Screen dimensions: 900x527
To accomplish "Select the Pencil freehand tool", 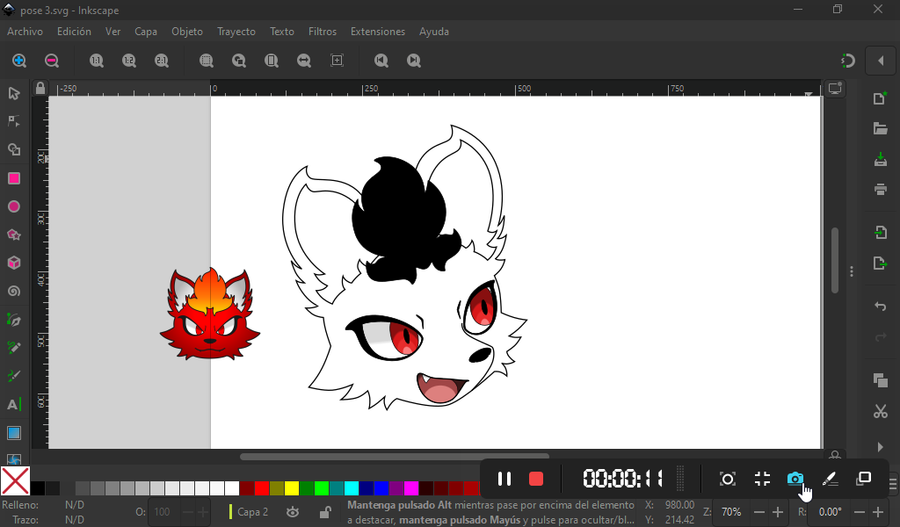I will (x=14, y=347).
